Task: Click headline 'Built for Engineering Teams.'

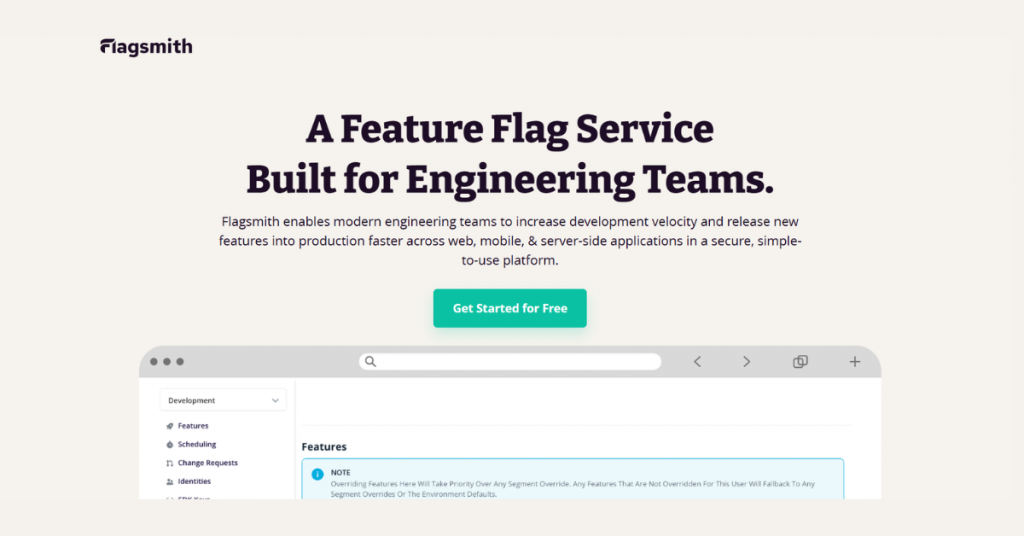Action: [509, 180]
